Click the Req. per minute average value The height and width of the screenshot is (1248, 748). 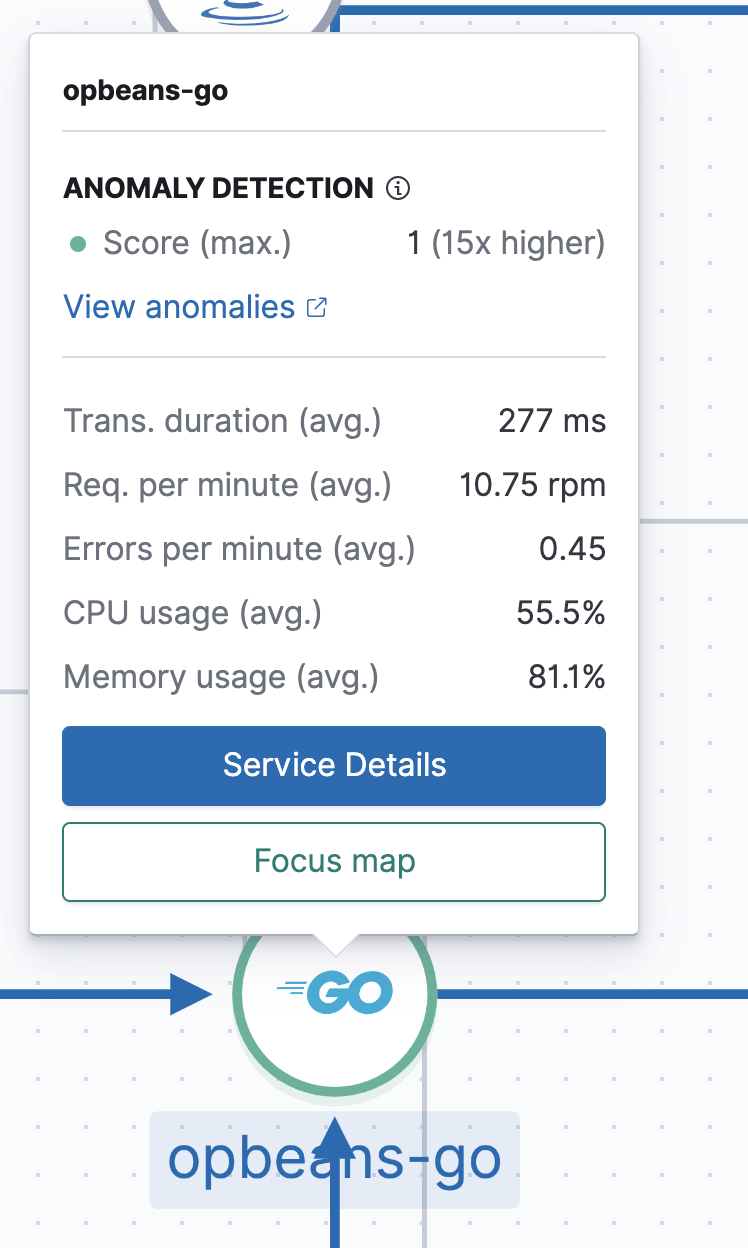click(532, 484)
